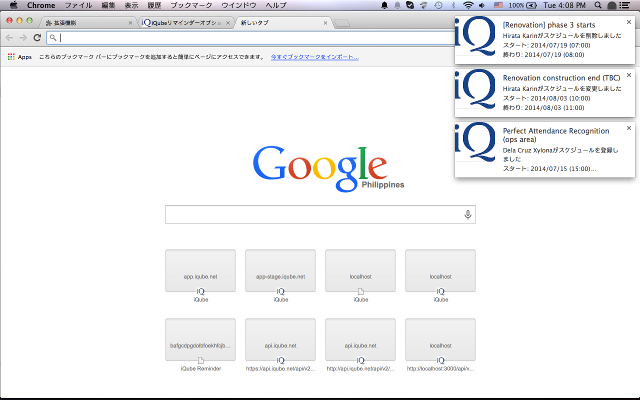This screenshot has height=400, width=640.
Task: Open the 表示 menu
Action: pyautogui.click(x=131, y=5)
